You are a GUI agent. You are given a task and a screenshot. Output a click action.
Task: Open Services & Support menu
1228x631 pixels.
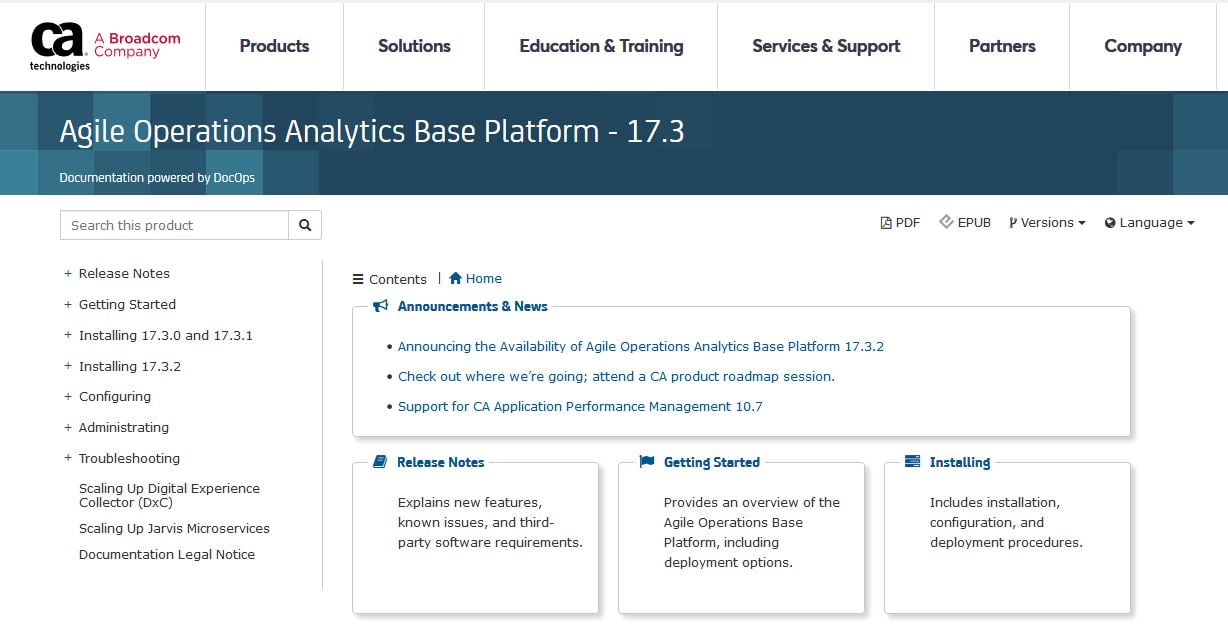826,46
